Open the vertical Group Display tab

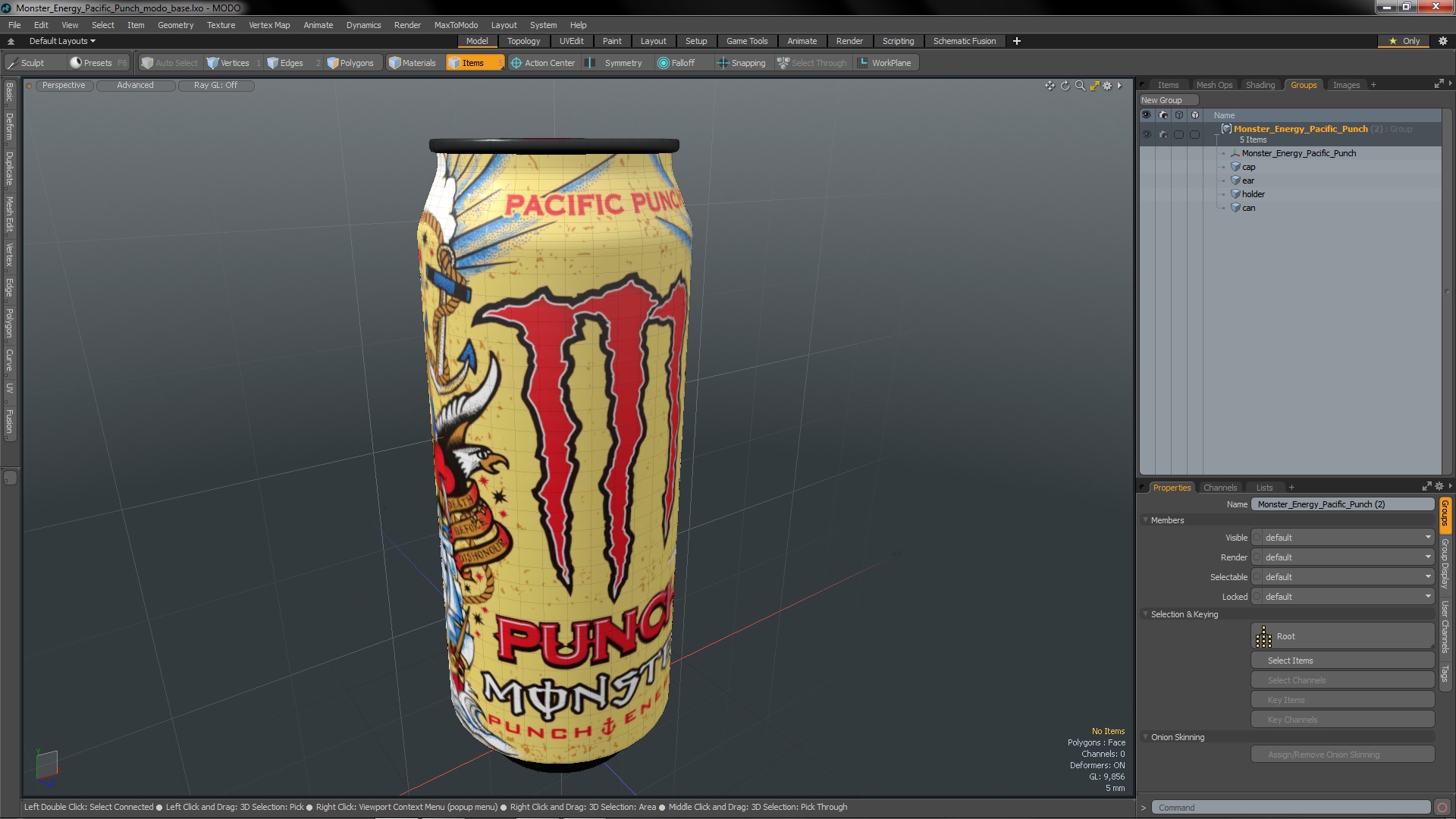[x=1445, y=563]
